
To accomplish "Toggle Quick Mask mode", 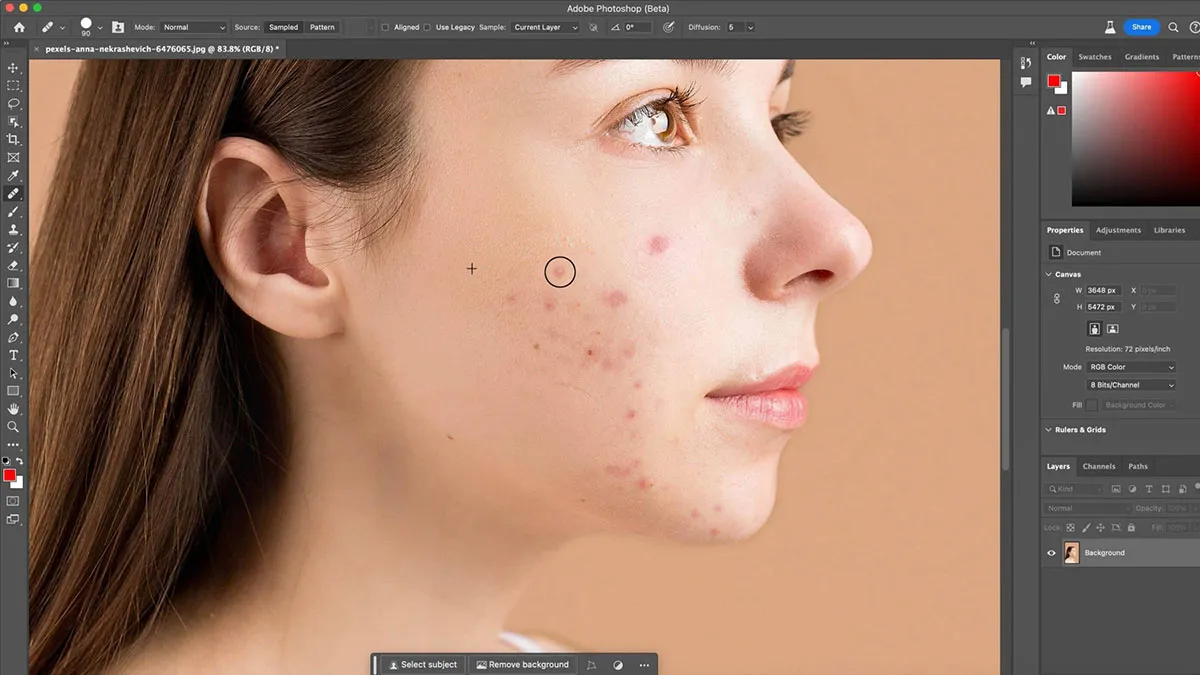I will 14,500.
